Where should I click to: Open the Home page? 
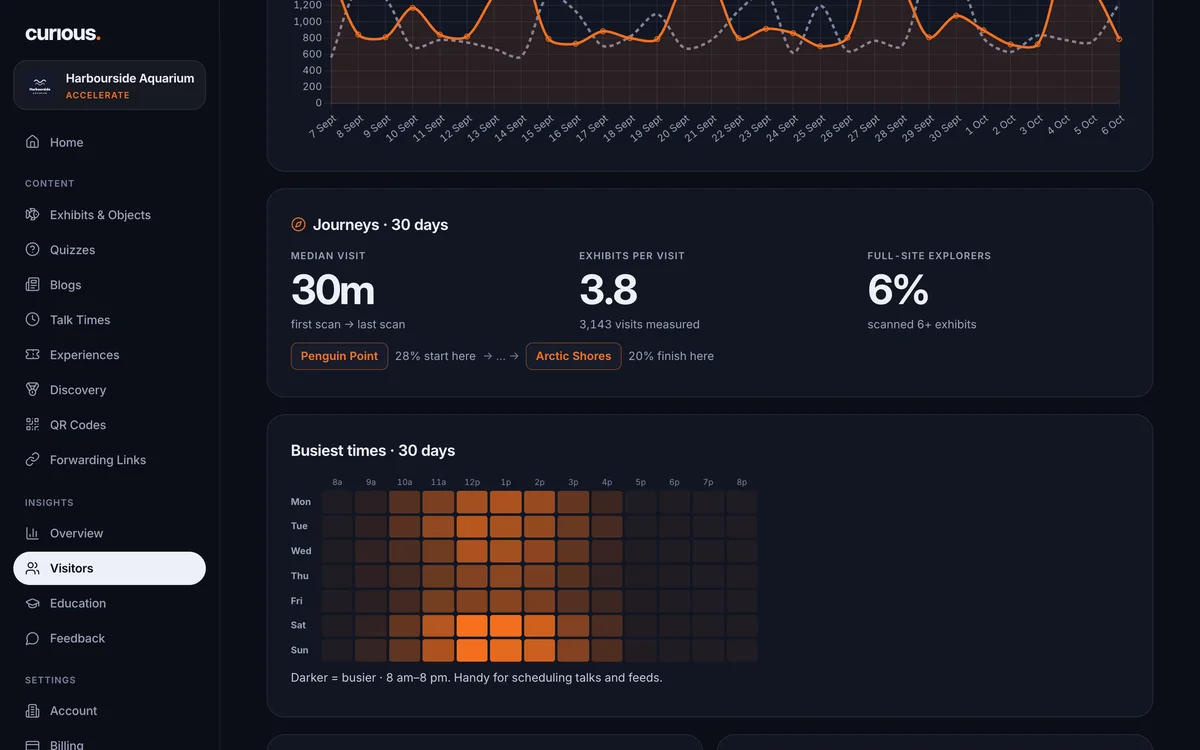click(110, 142)
